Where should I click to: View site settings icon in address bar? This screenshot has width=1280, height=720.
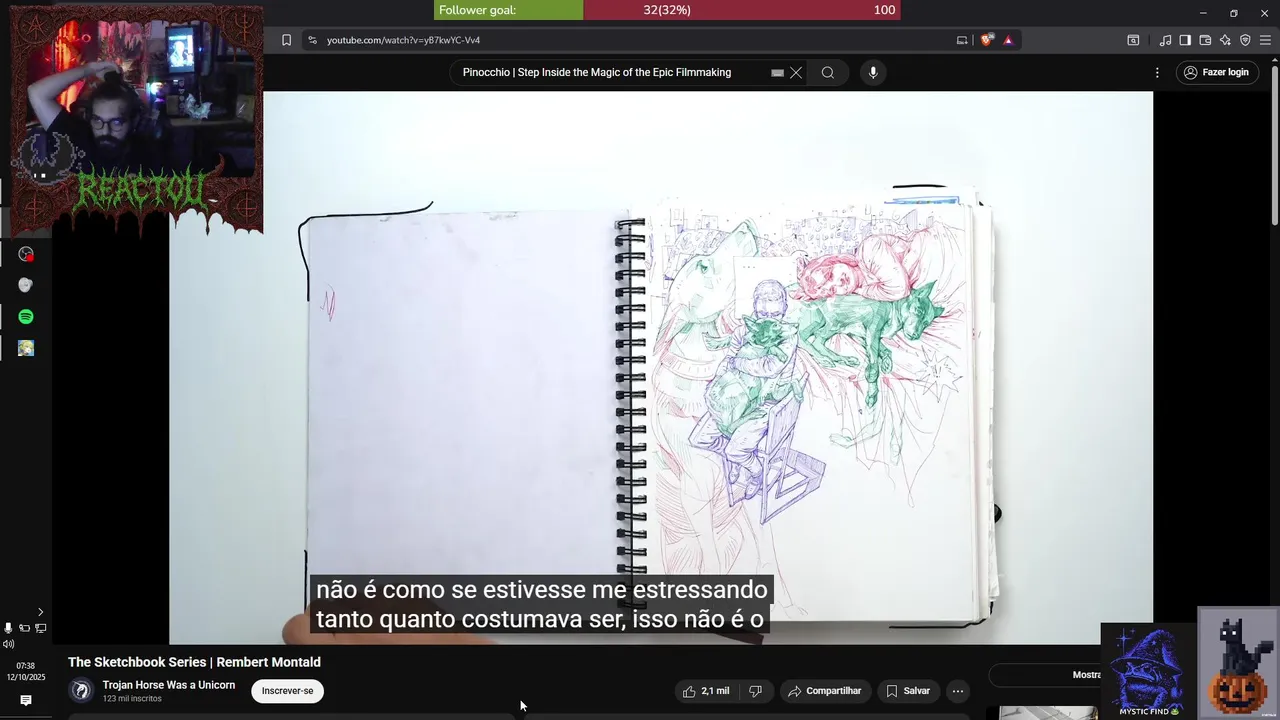pos(312,40)
